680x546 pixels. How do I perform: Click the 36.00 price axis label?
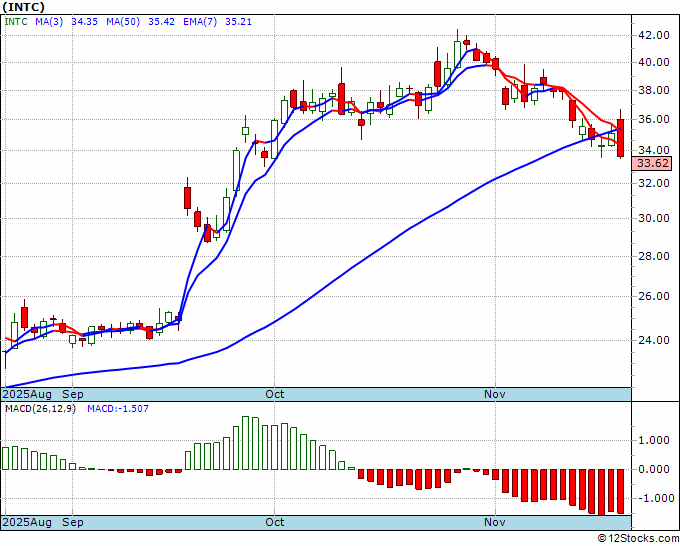point(655,119)
